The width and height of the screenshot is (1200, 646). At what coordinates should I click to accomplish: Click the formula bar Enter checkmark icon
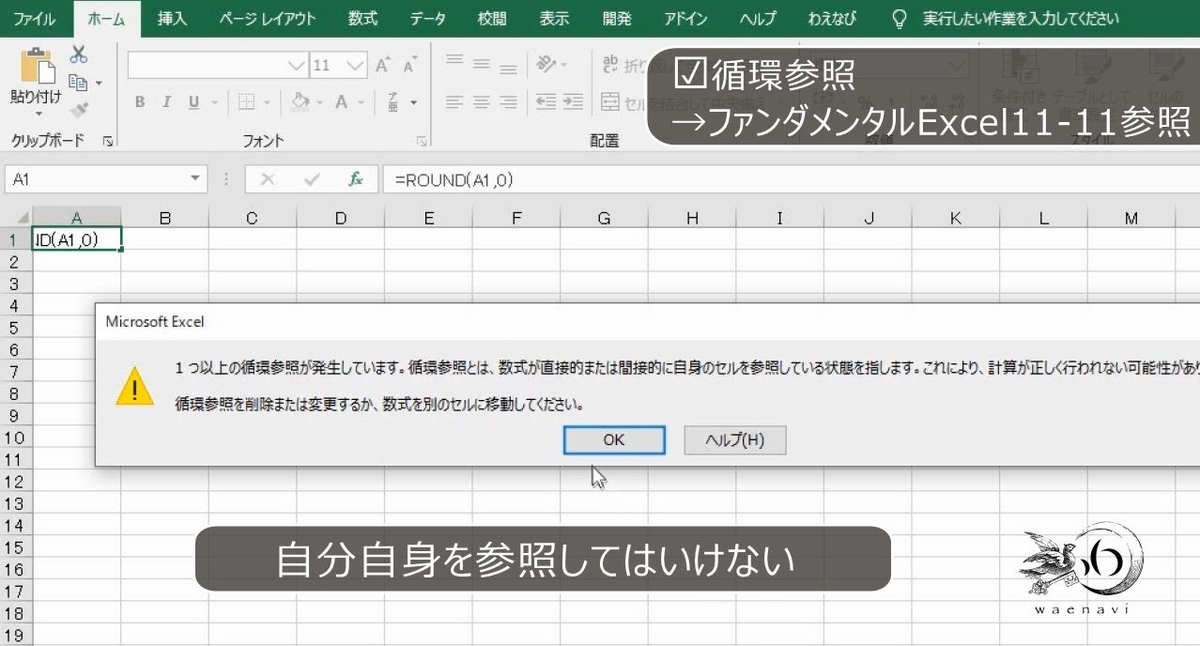pos(311,180)
